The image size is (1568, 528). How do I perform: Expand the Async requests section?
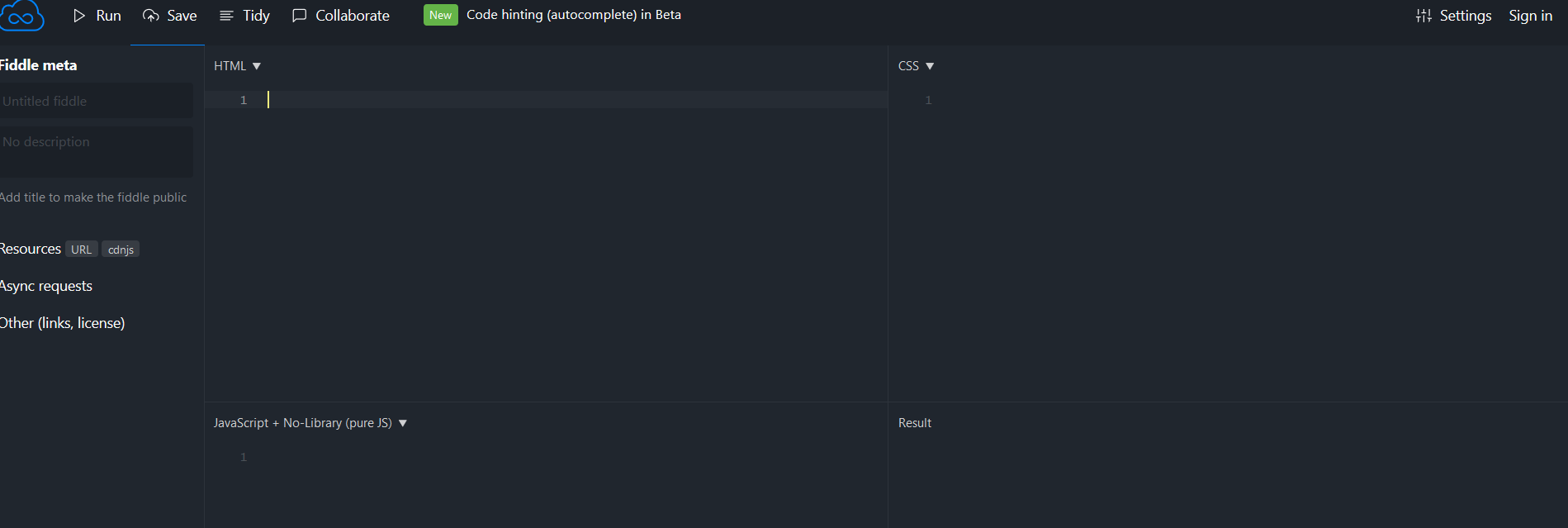pos(46,286)
